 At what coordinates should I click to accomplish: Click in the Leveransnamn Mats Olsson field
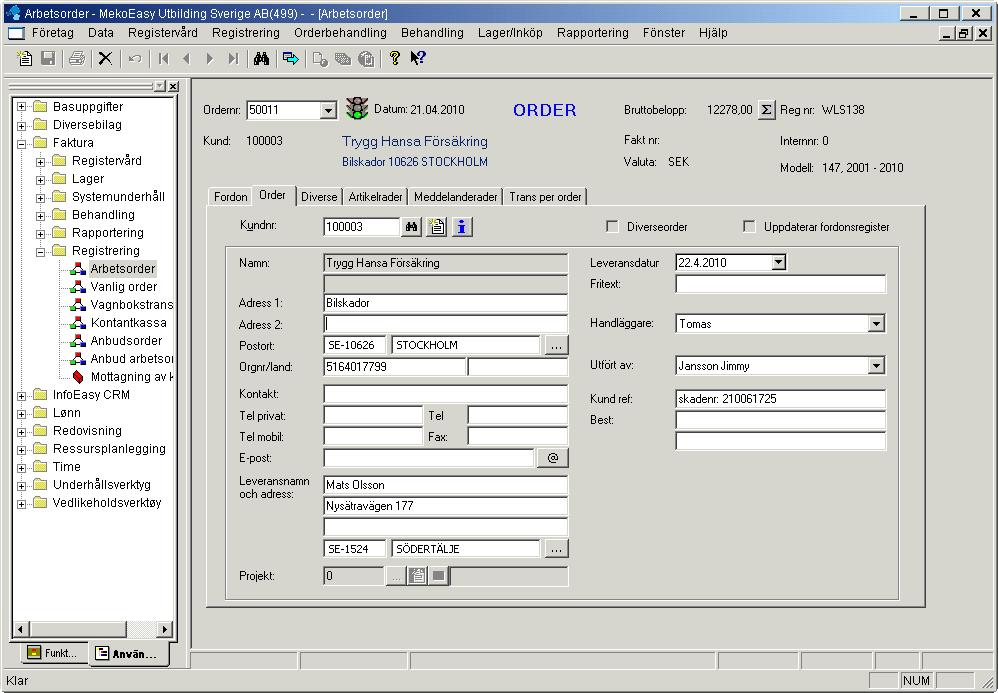pos(446,485)
